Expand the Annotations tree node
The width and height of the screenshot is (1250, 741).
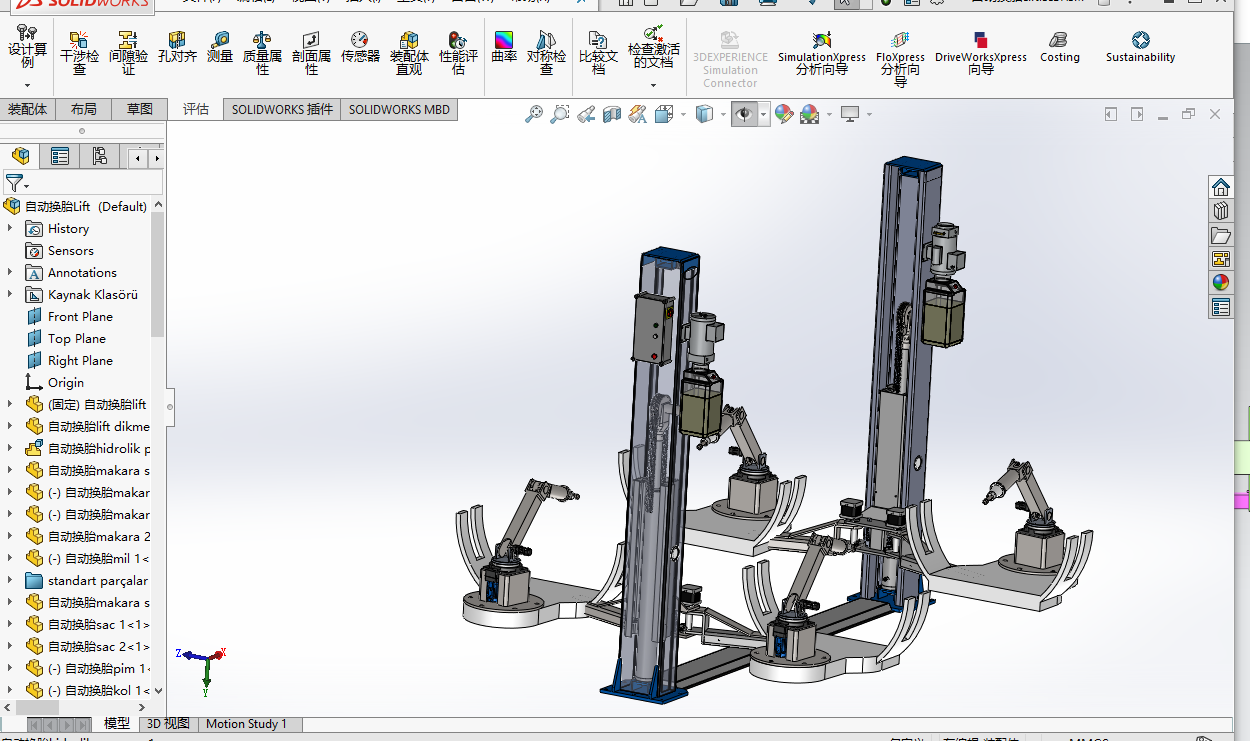tap(10, 272)
